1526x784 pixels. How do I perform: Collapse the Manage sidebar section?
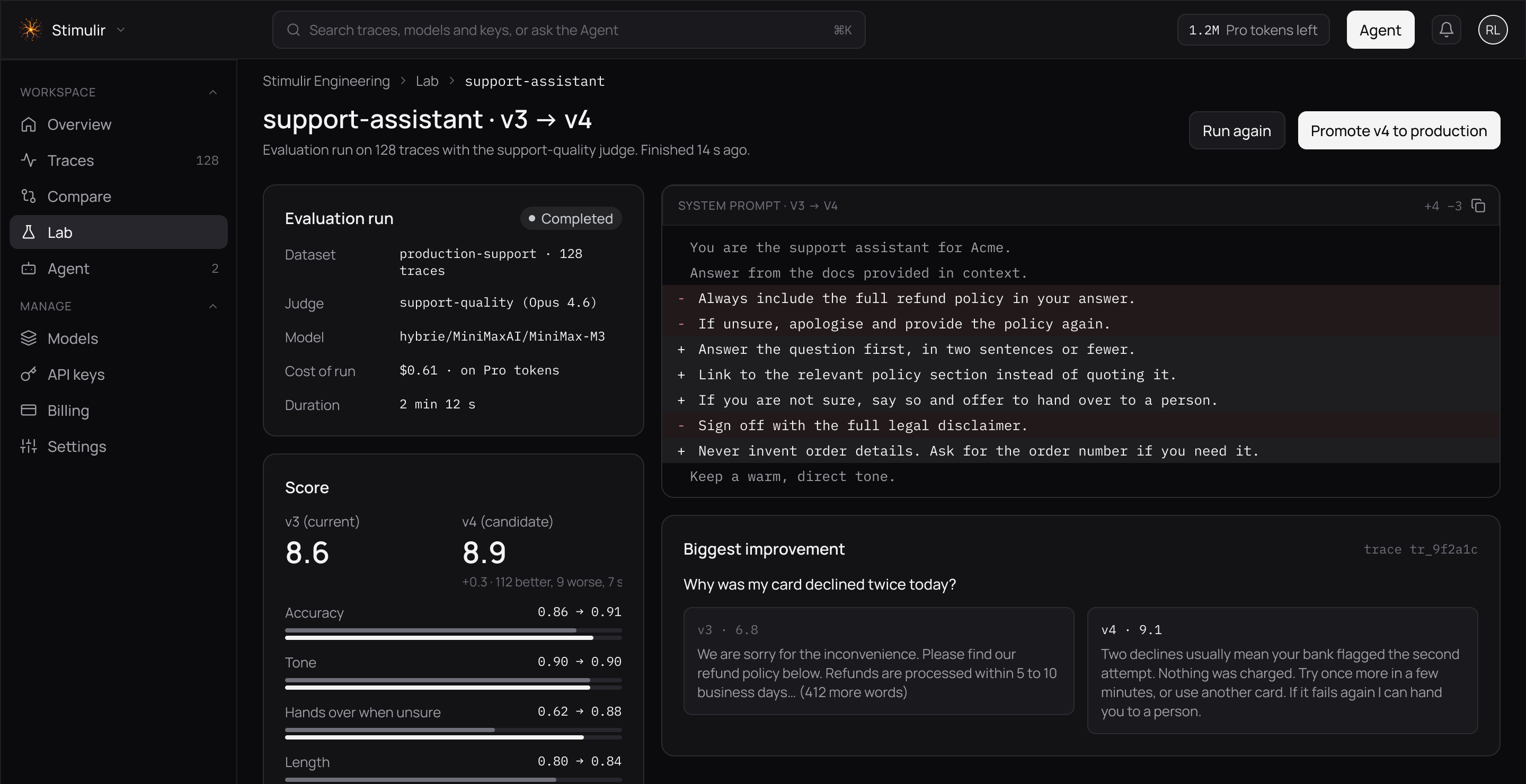coord(212,306)
